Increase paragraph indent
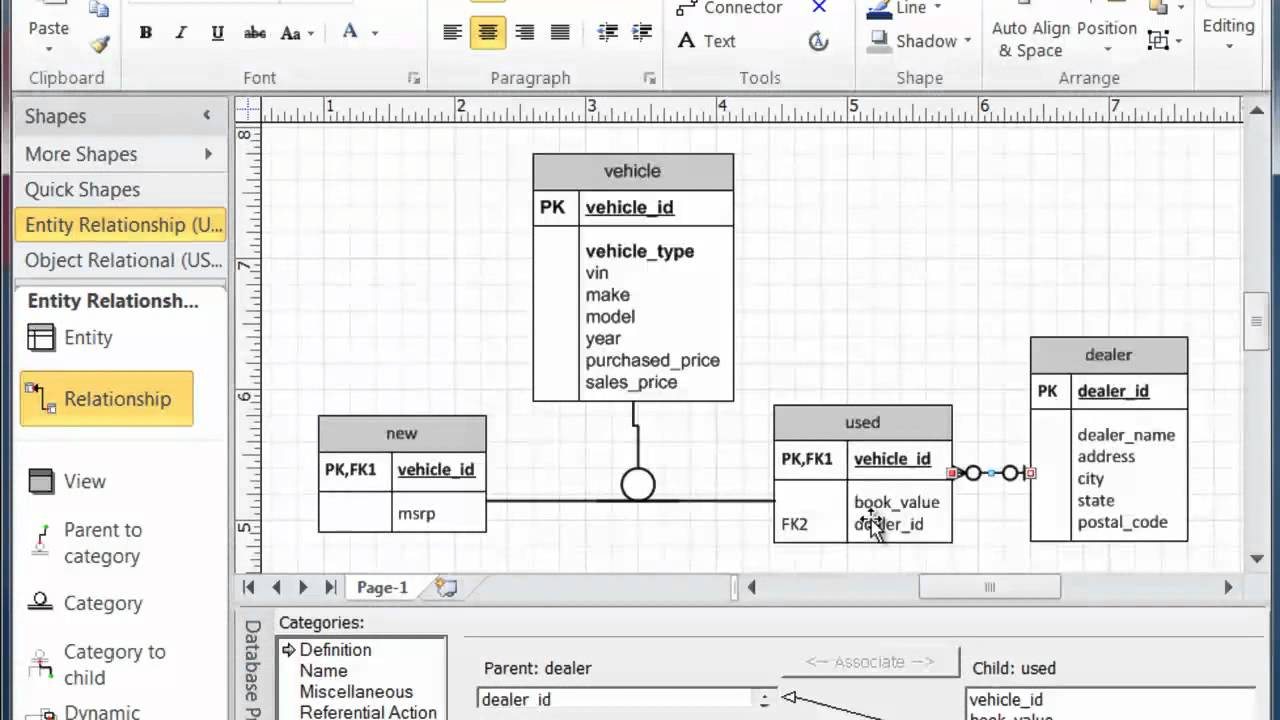This screenshot has width=1280, height=720. pos(643,33)
